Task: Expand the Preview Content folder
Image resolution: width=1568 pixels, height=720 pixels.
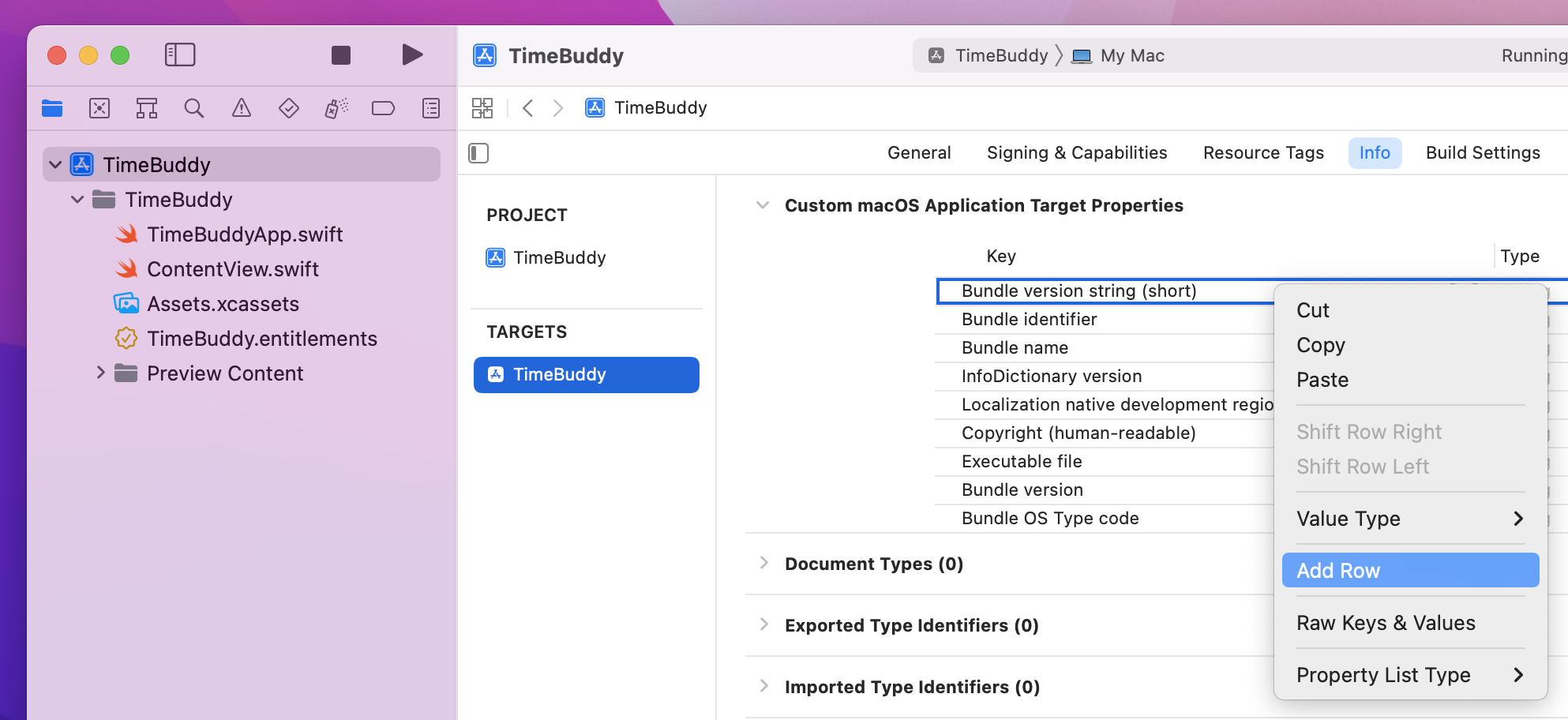Action: (x=100, y=373)
